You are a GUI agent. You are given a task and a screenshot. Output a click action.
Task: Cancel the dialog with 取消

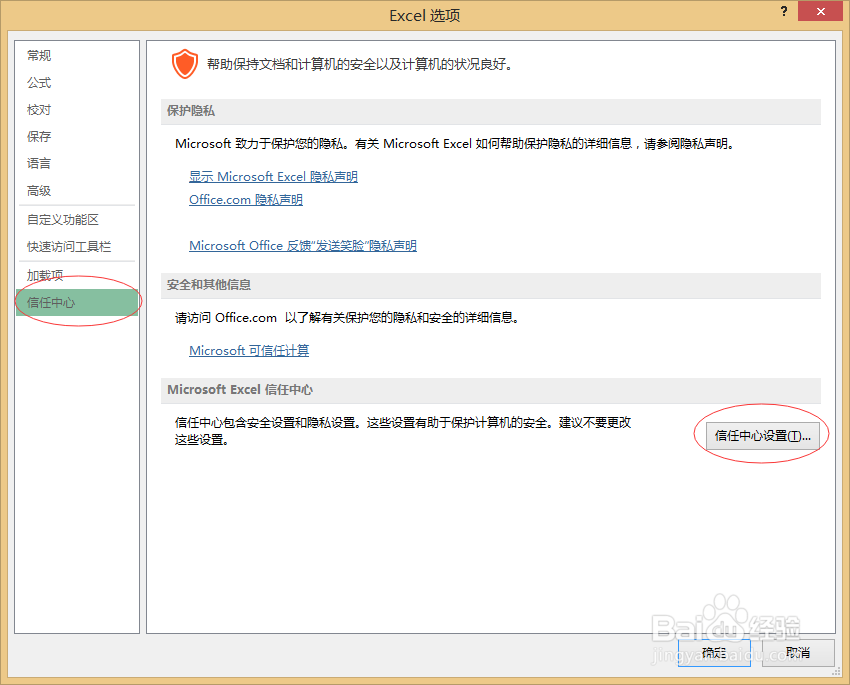797,652
